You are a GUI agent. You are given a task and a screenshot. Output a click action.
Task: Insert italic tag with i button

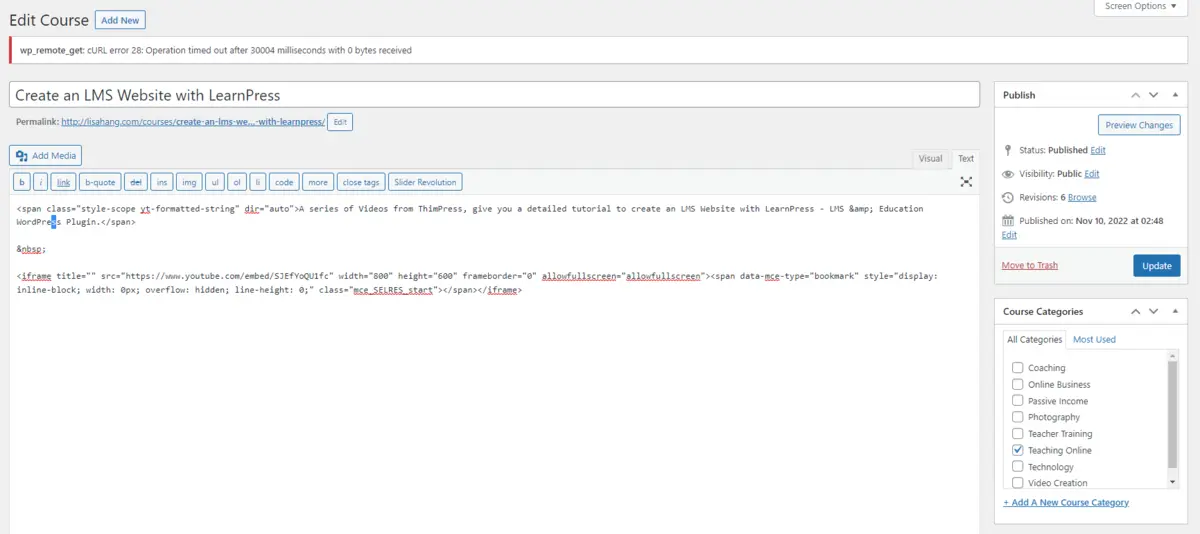pos(41,182)
